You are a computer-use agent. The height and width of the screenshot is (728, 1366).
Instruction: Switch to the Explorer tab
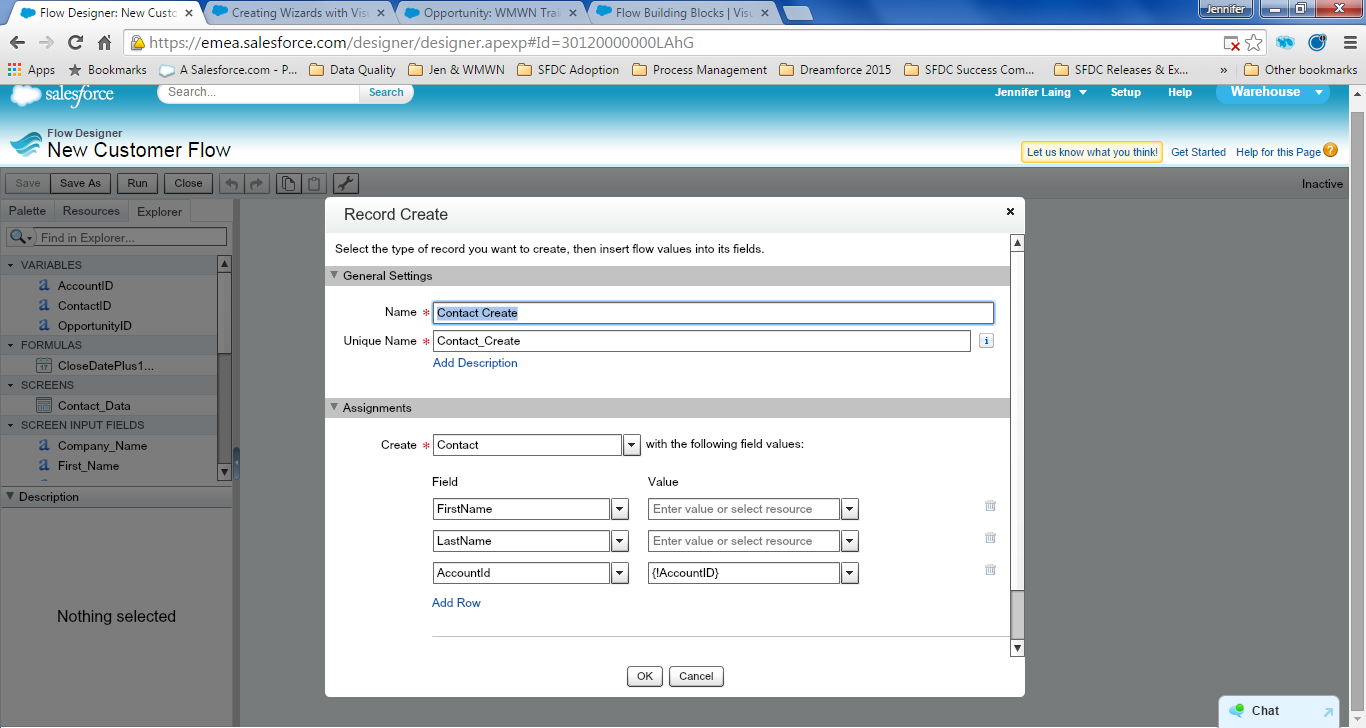[160, 211]
